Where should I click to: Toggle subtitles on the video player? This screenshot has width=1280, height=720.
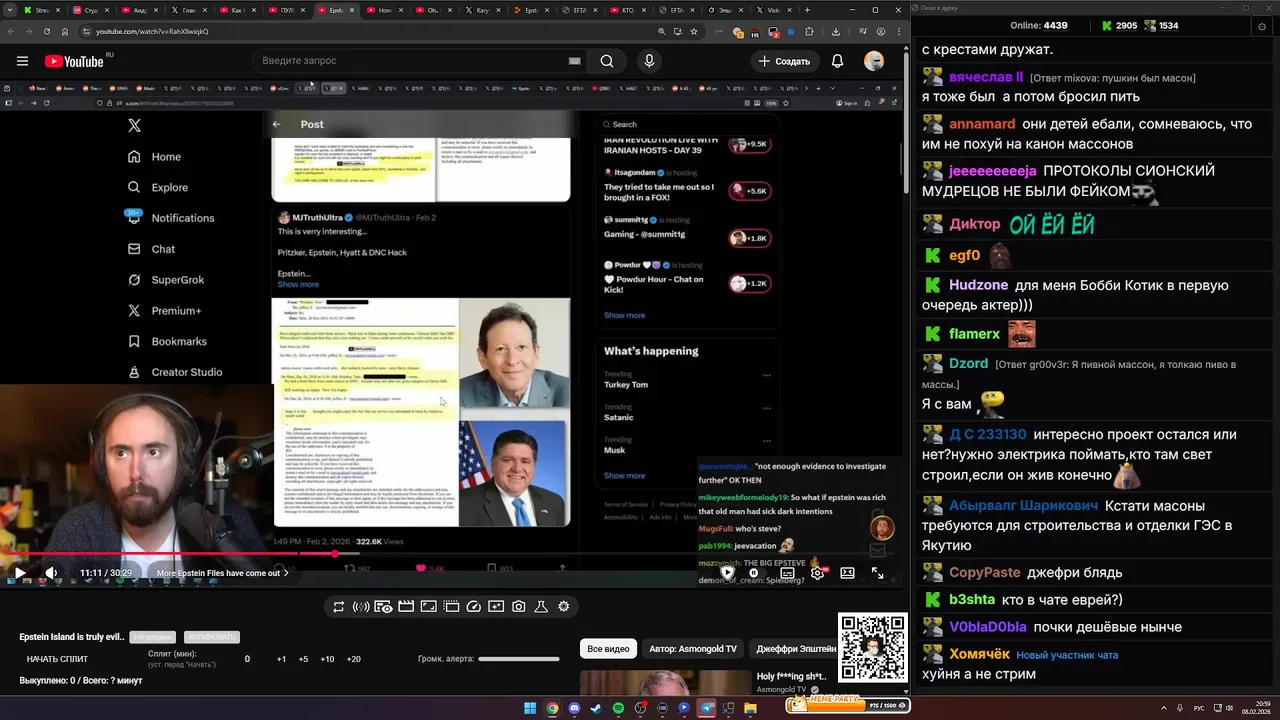pos(787,573)
